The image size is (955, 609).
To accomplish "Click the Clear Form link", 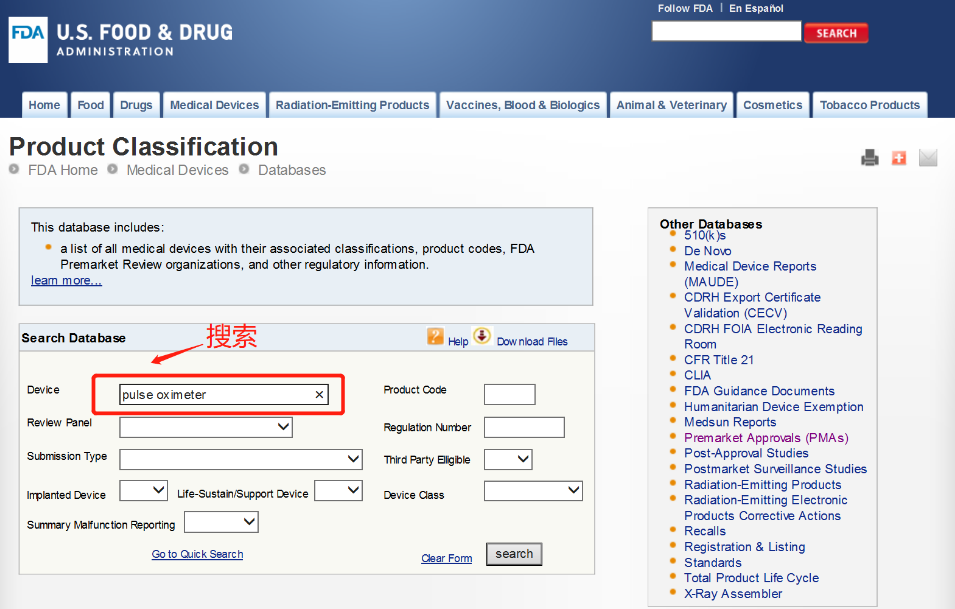I will [446, 559].
